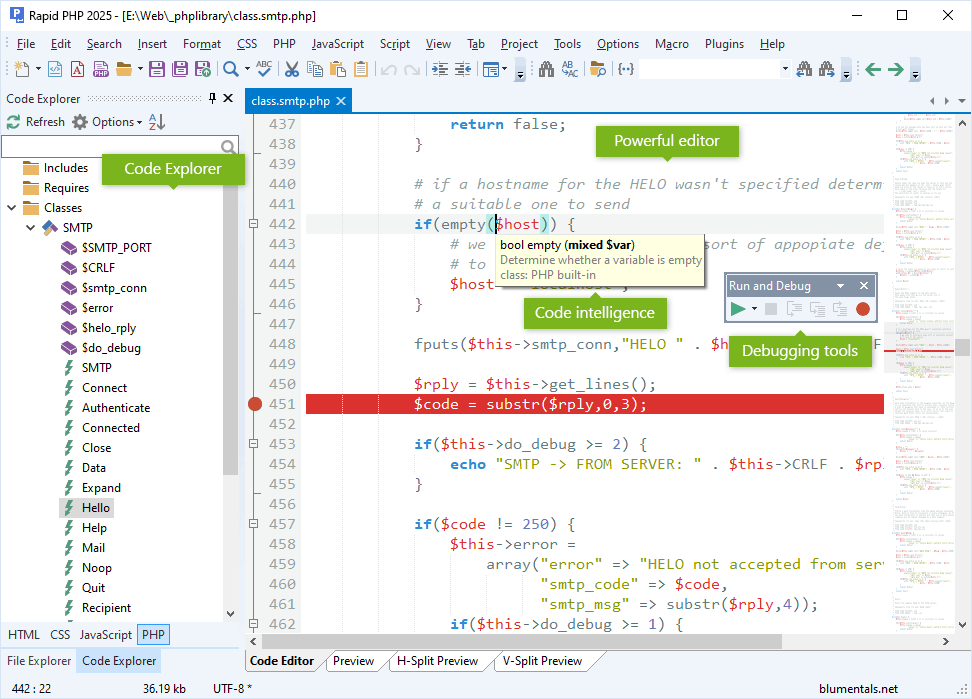The width and height of the screenshot is (972, 699).
Task: Open the Options dropdown in Code Explorer
Action: [112, 122]
